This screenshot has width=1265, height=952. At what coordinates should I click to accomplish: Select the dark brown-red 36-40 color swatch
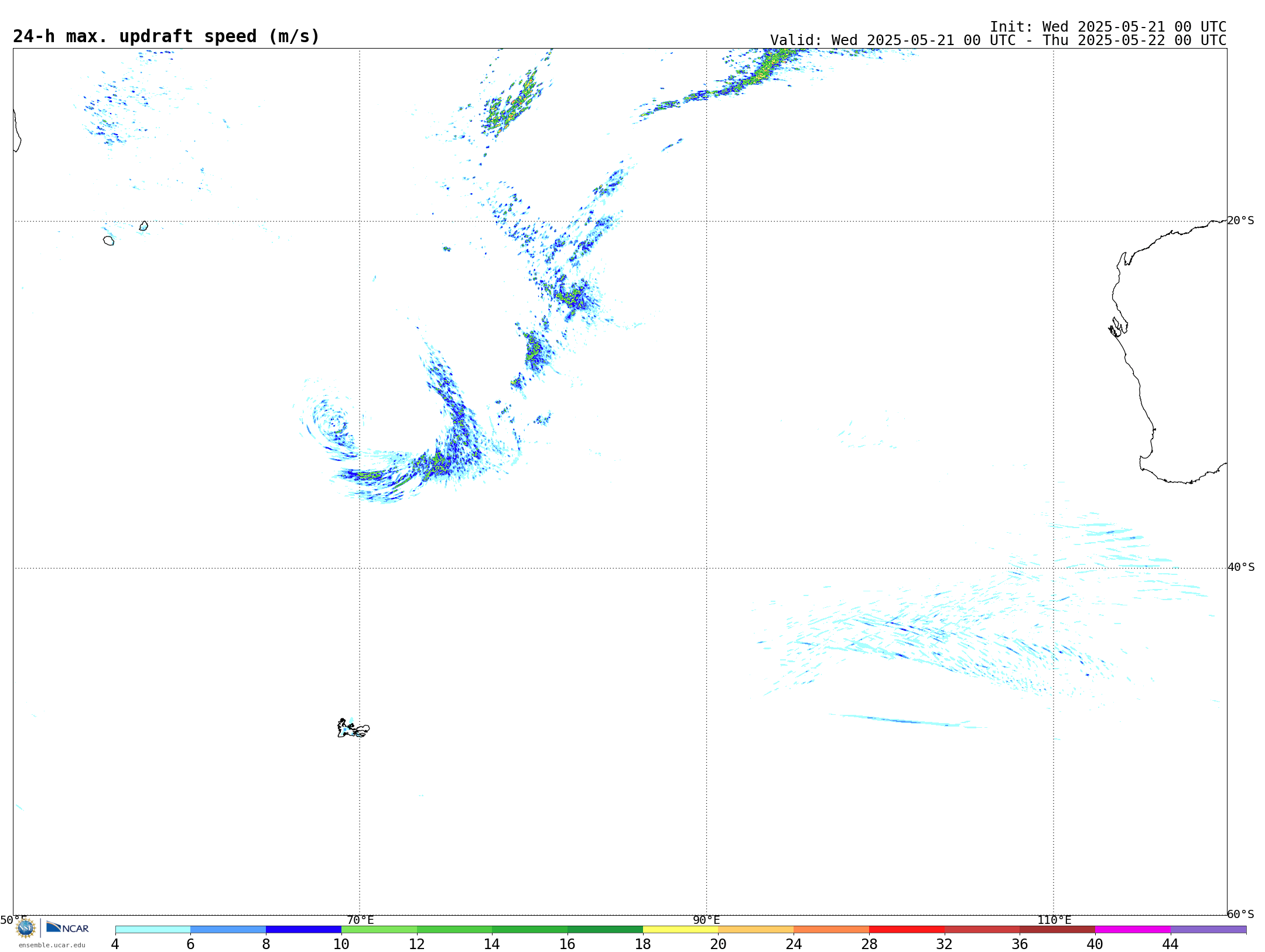(x=1057, y=930)
